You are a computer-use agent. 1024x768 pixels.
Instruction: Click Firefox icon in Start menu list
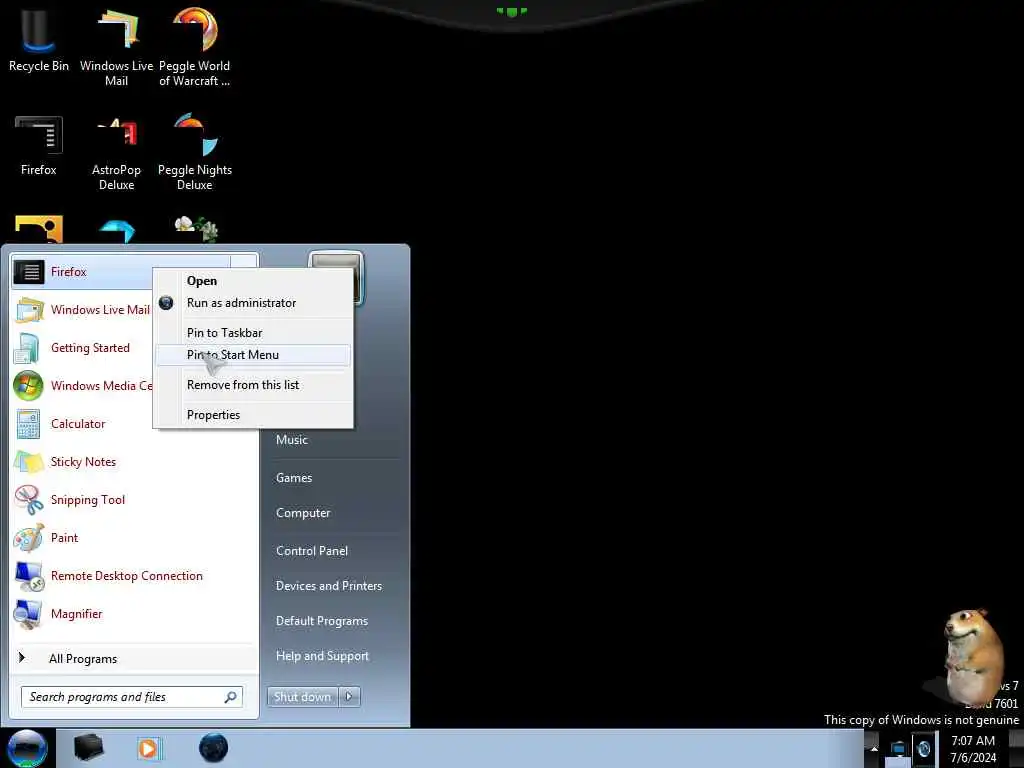coord(29,272)
